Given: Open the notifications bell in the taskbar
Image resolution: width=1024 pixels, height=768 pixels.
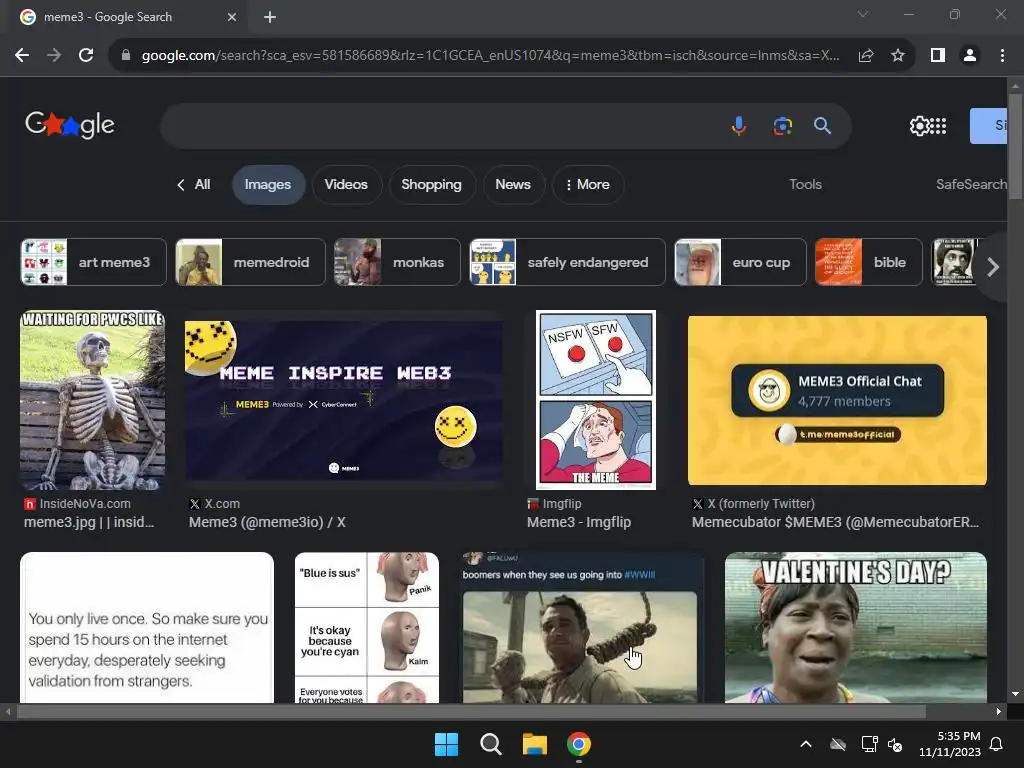Looking at the screenshot, I should [x=997, y=744].
